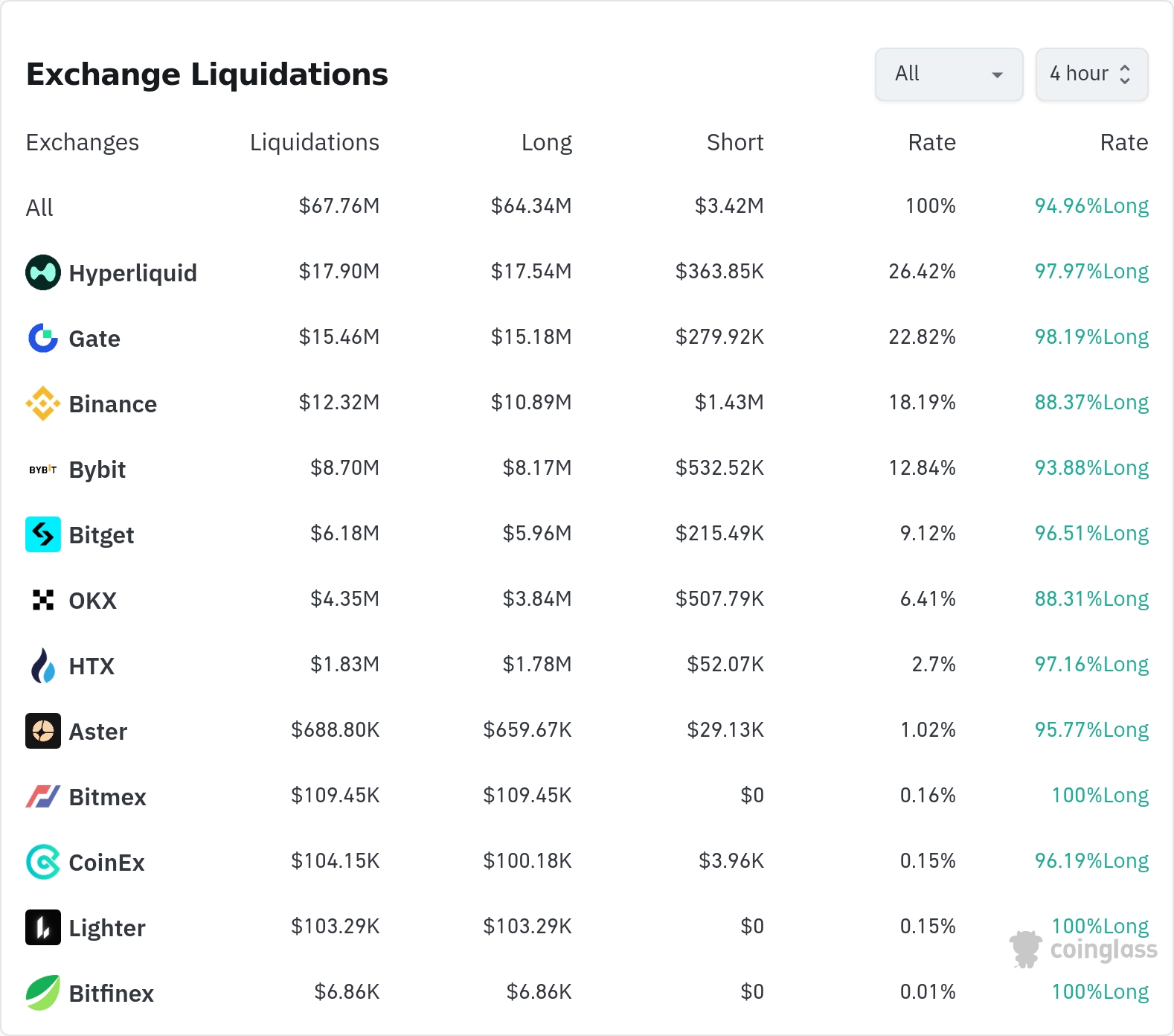The width and height of the screenshot is (1174, 1036).
Task: Click the Bitget logo icon
Action: (43, 534)
